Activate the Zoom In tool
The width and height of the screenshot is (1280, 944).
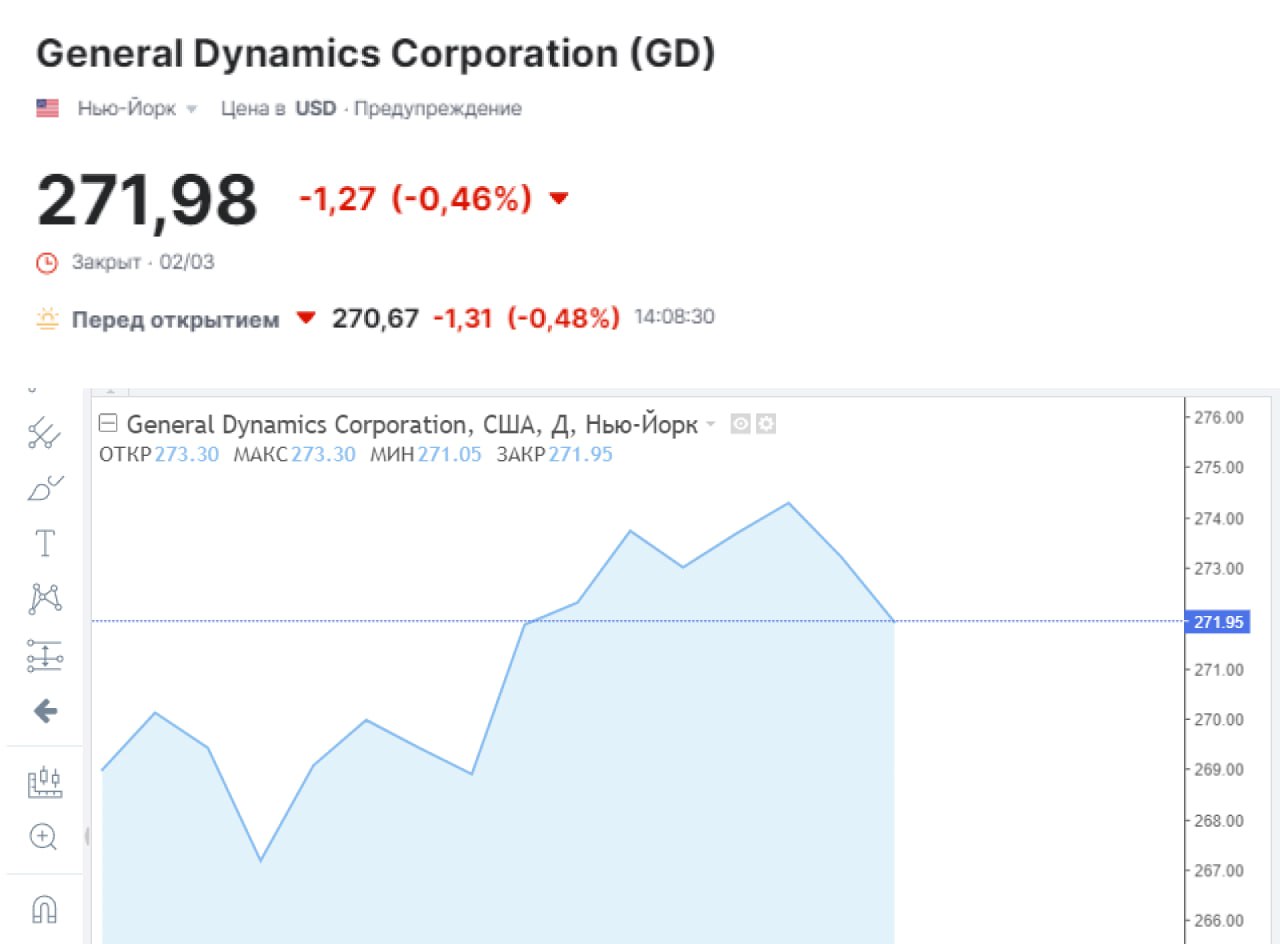point(44,836)
